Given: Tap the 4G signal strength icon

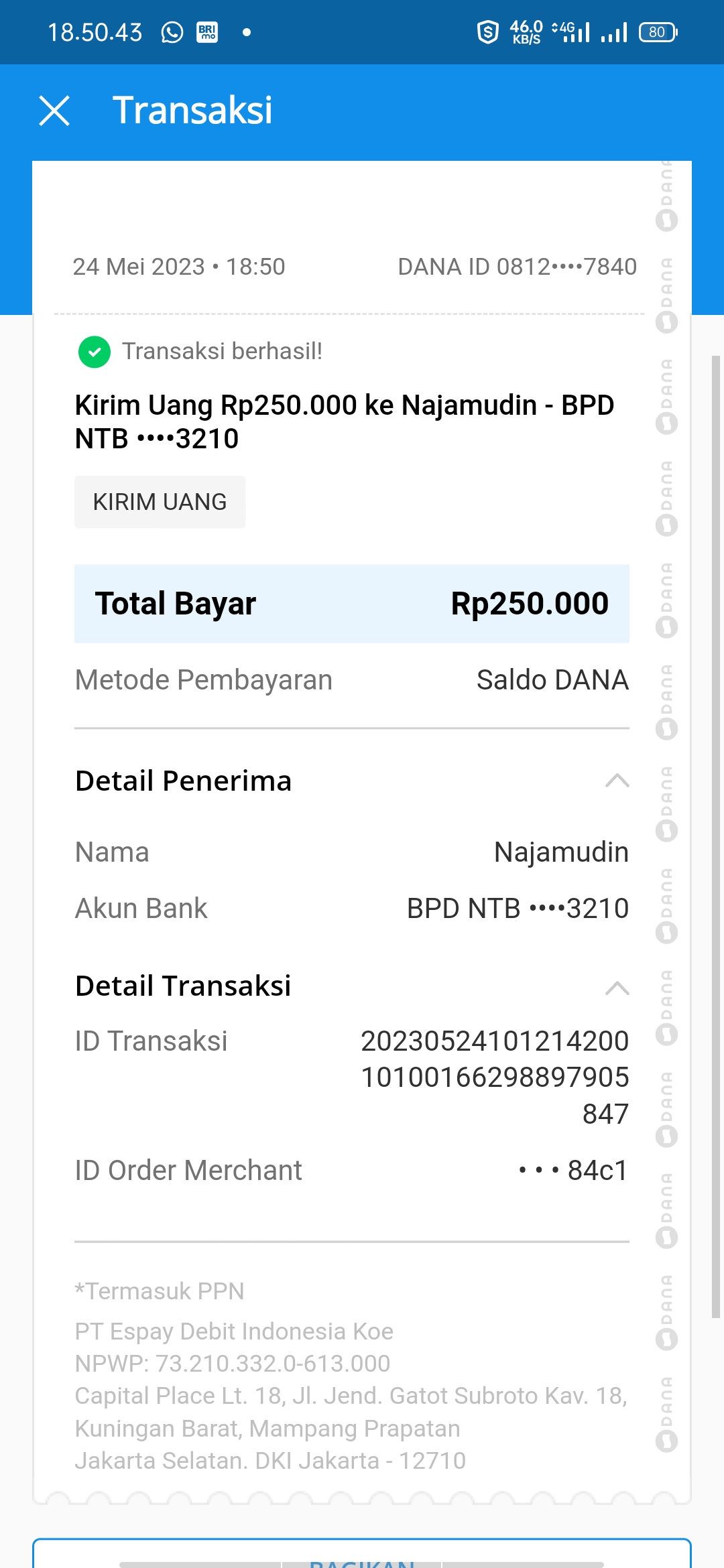Looking at the screenshot, I should (571, 32).
